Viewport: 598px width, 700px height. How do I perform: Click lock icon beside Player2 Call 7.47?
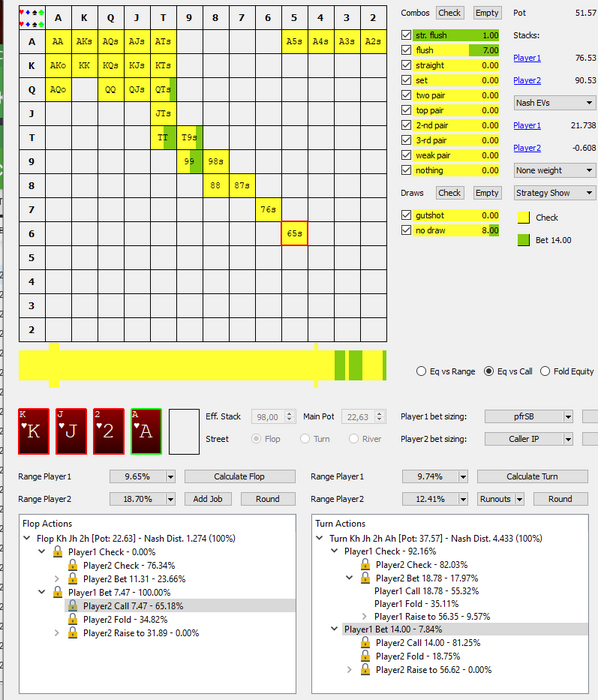(73, 606)
